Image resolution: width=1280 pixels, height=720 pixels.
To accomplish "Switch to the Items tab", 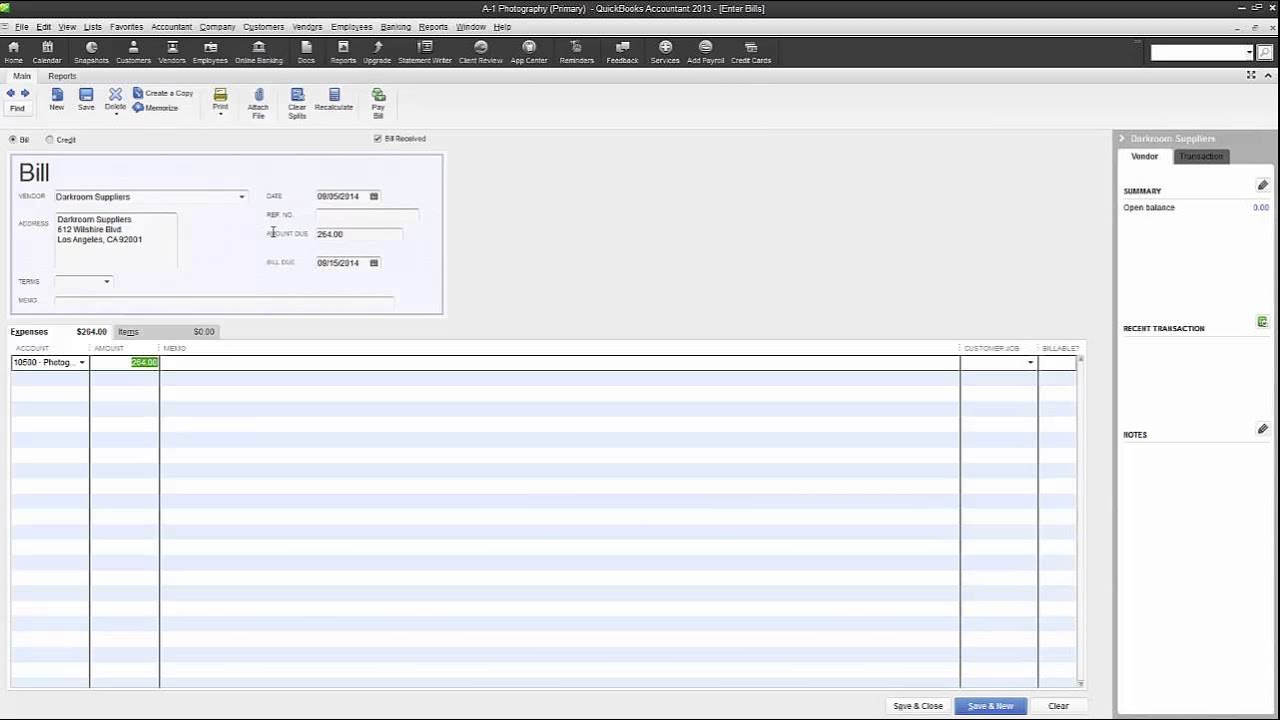I will [168, 332].
